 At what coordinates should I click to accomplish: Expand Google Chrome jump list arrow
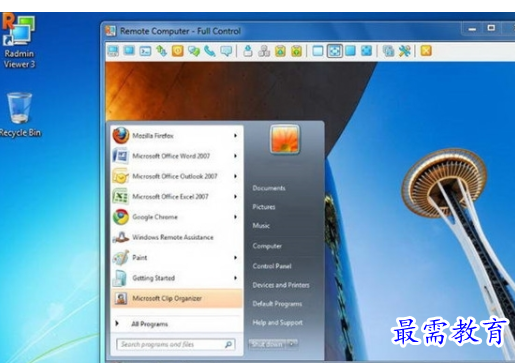pyautogui.click(x=235, y=217)
